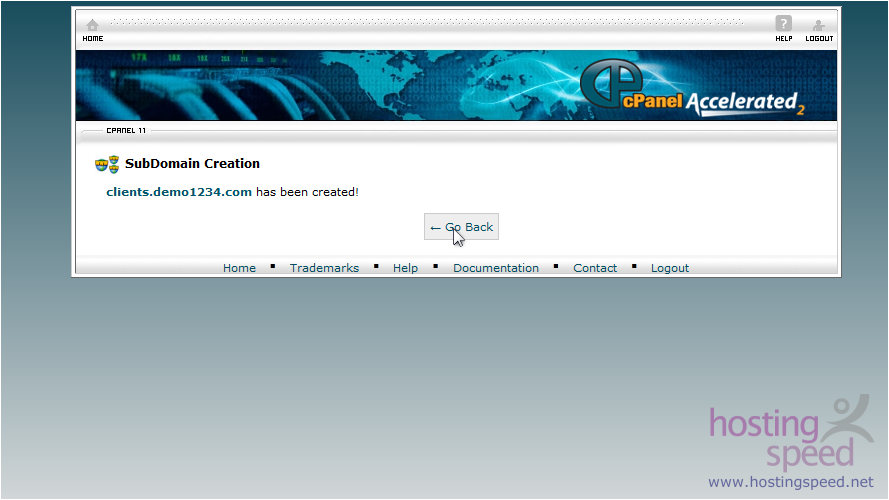The image size is (889, 500).
Task: Click the Home house icon in top bar
Action: pos(92,26)
